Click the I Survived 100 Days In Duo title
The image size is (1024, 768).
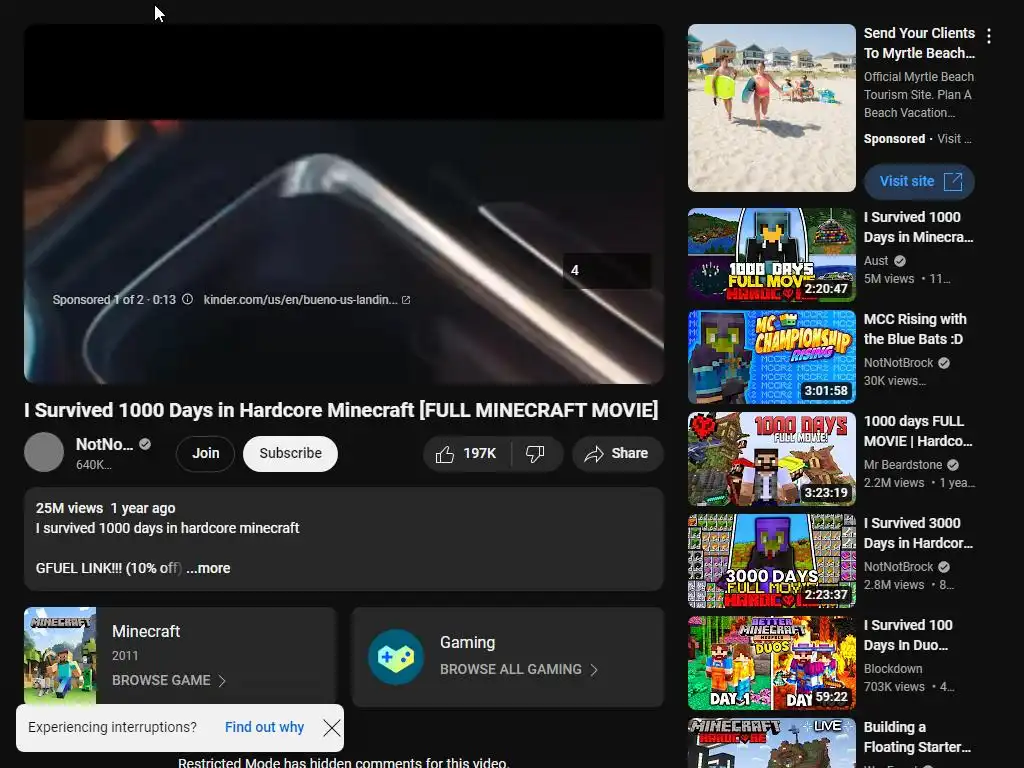click(908, 635)
